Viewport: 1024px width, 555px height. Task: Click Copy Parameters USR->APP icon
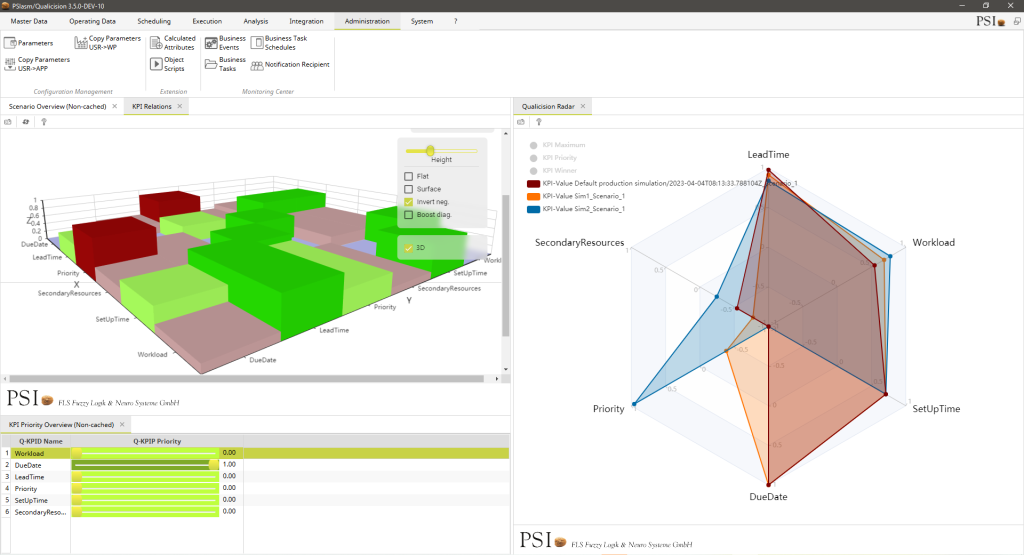coord(10,64)
